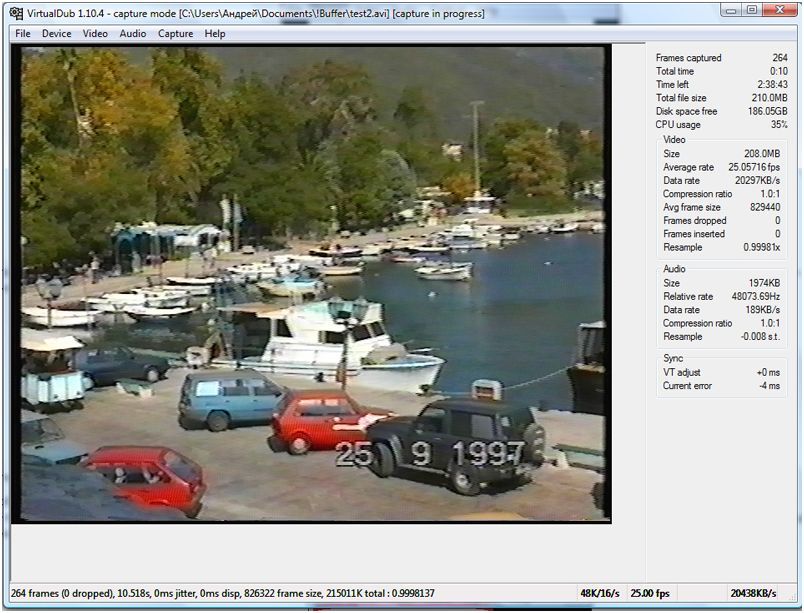
Task: Click the 25.00 fps status bar field
Action: 648,593
